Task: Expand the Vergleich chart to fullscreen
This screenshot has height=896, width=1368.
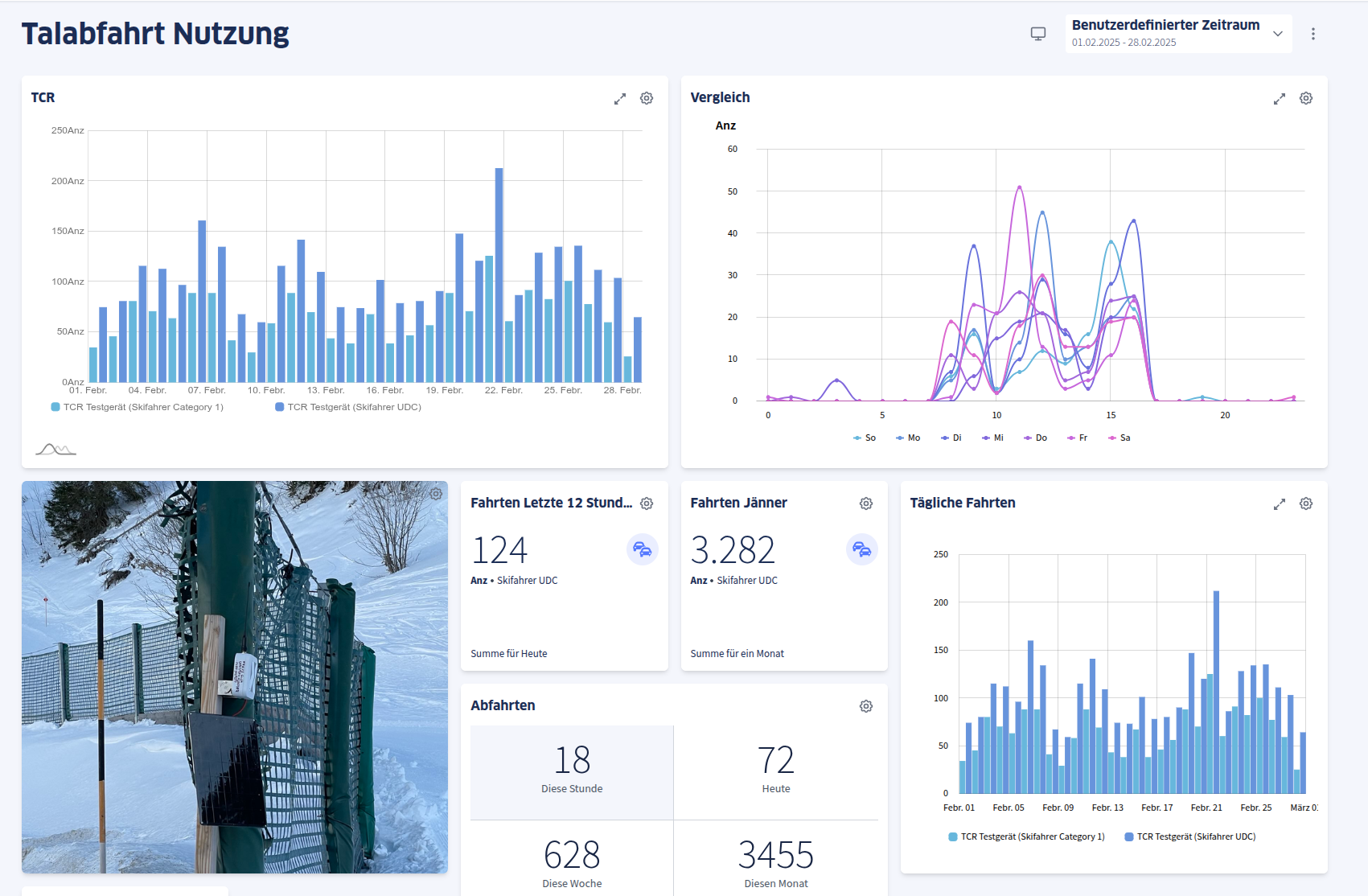Action: [x=1279, y=98]
